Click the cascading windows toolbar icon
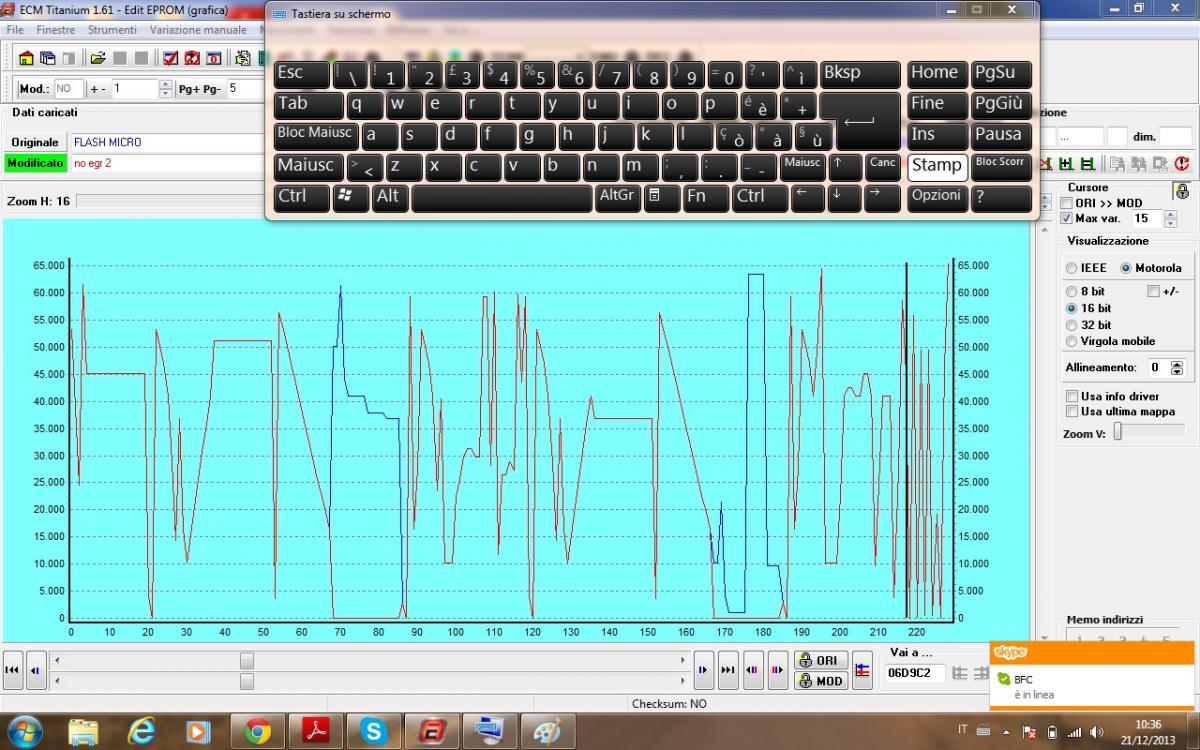The height and width of the screenshot is (750, 1200). coord(49,58)
